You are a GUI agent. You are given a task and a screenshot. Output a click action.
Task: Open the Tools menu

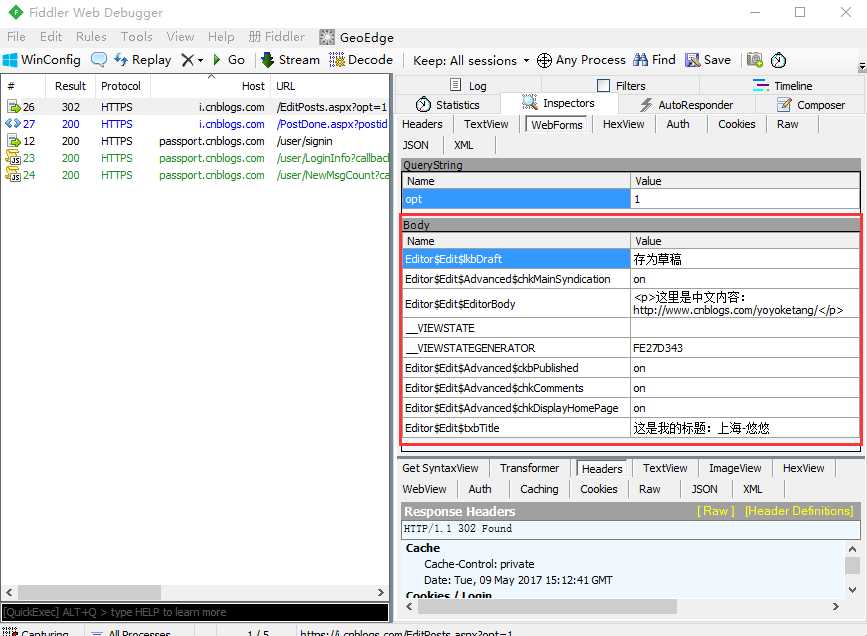pyautogui.click(x=137, y=37)
